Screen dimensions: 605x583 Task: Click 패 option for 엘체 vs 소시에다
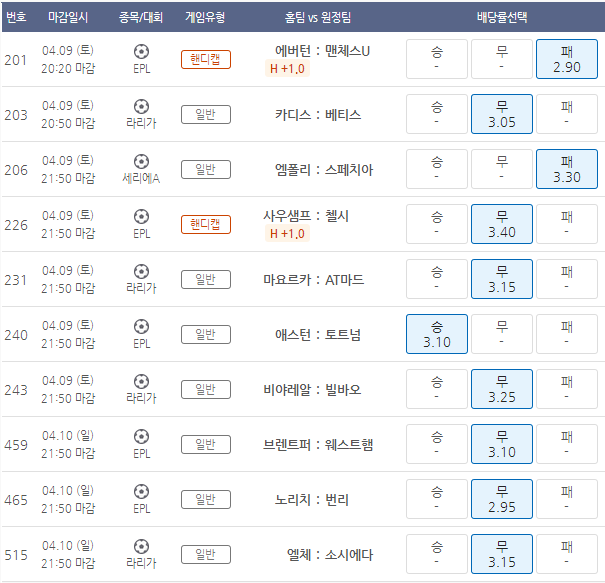click(x=566, y=554)
